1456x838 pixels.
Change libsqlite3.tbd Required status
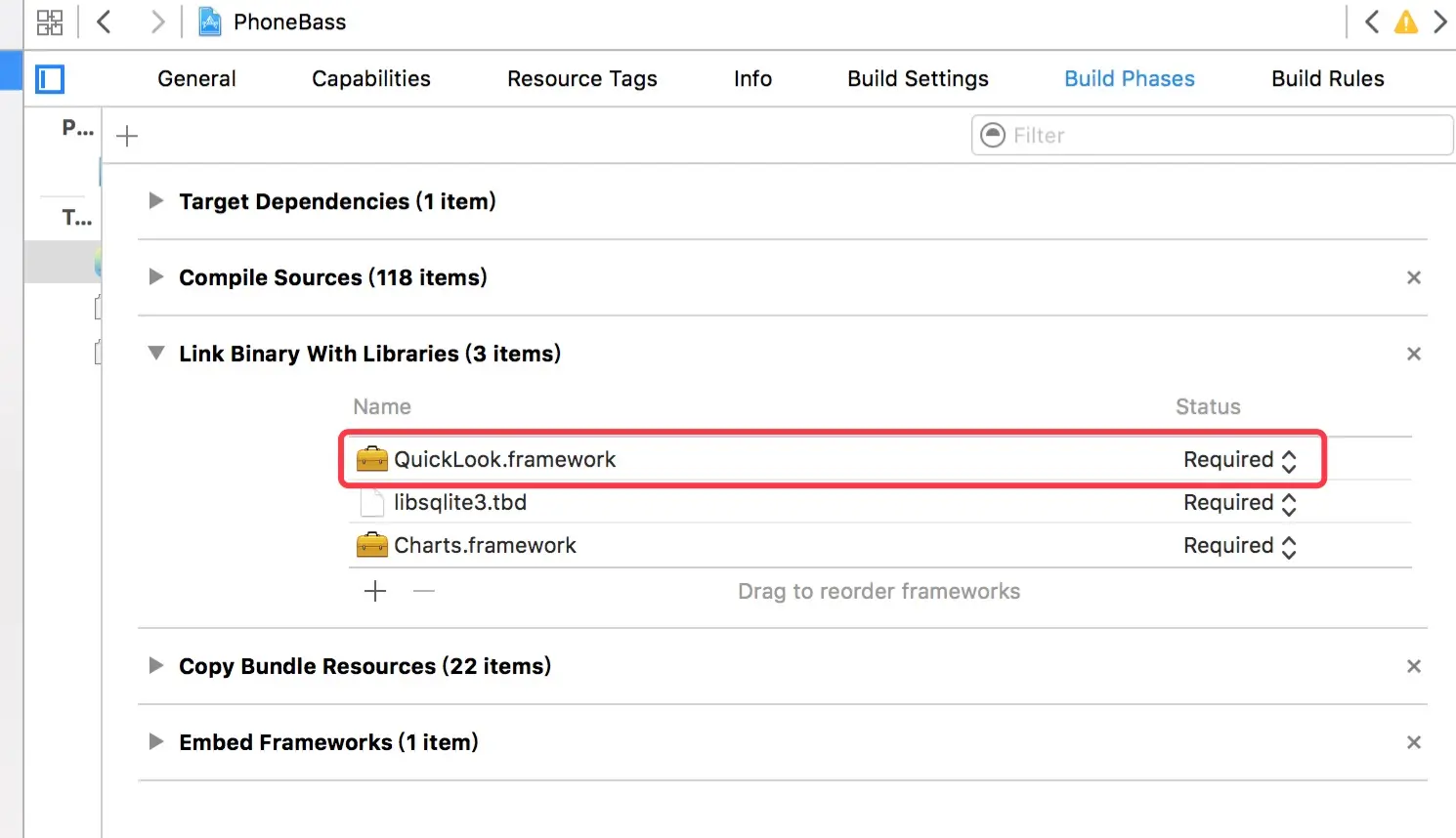tap(1240, 503)
